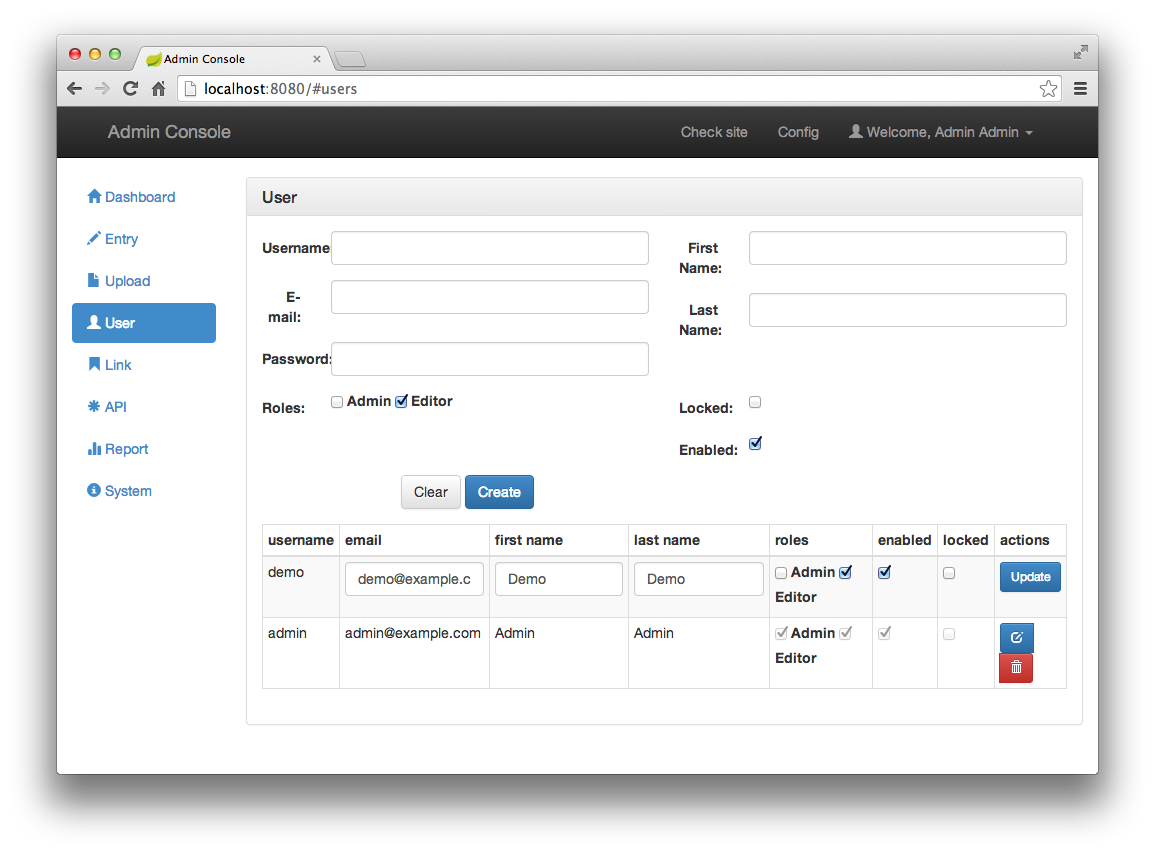Click demo row email input field
This screenshot has height=853, width=1155.
point(414,579)
